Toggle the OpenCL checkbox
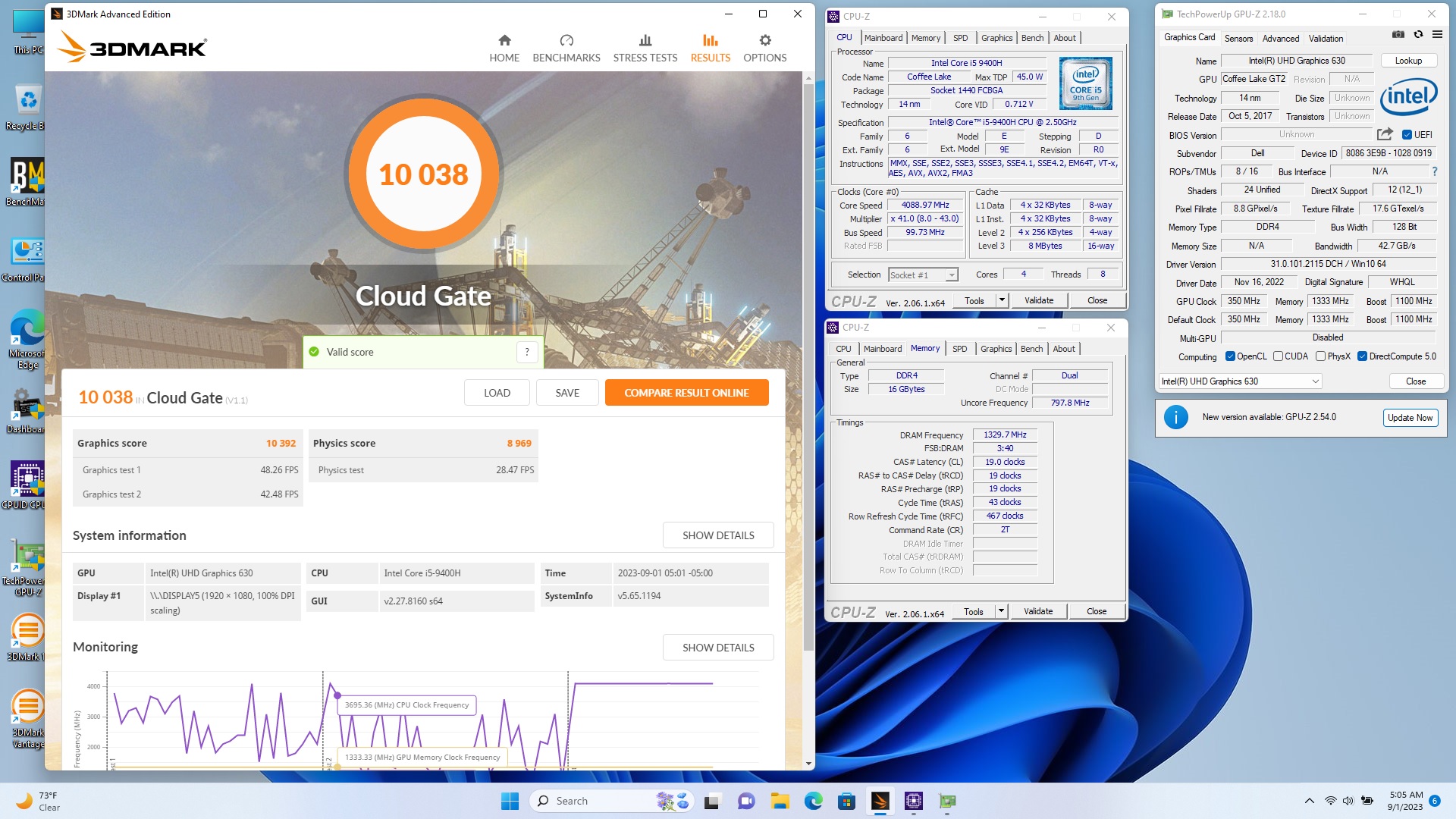This screenshot has width=1456, height=819. 1230,356
